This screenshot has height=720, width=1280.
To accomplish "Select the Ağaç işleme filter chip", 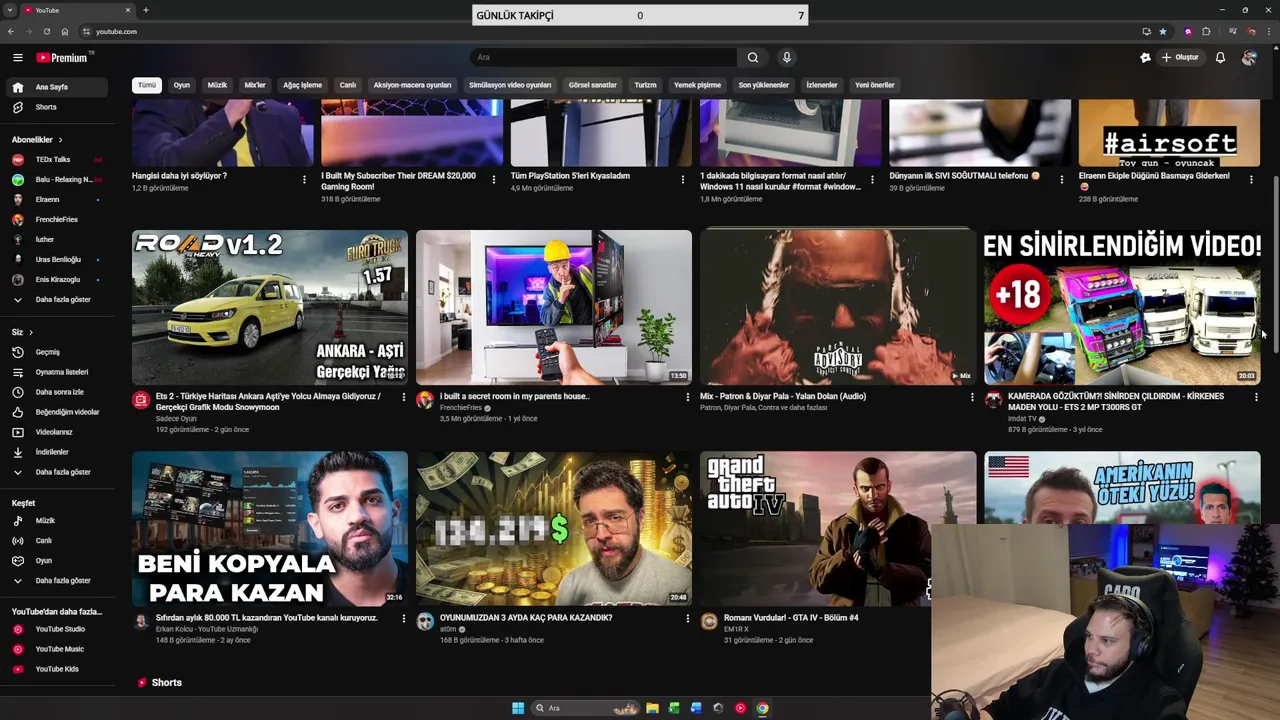I will pos(302,85).
